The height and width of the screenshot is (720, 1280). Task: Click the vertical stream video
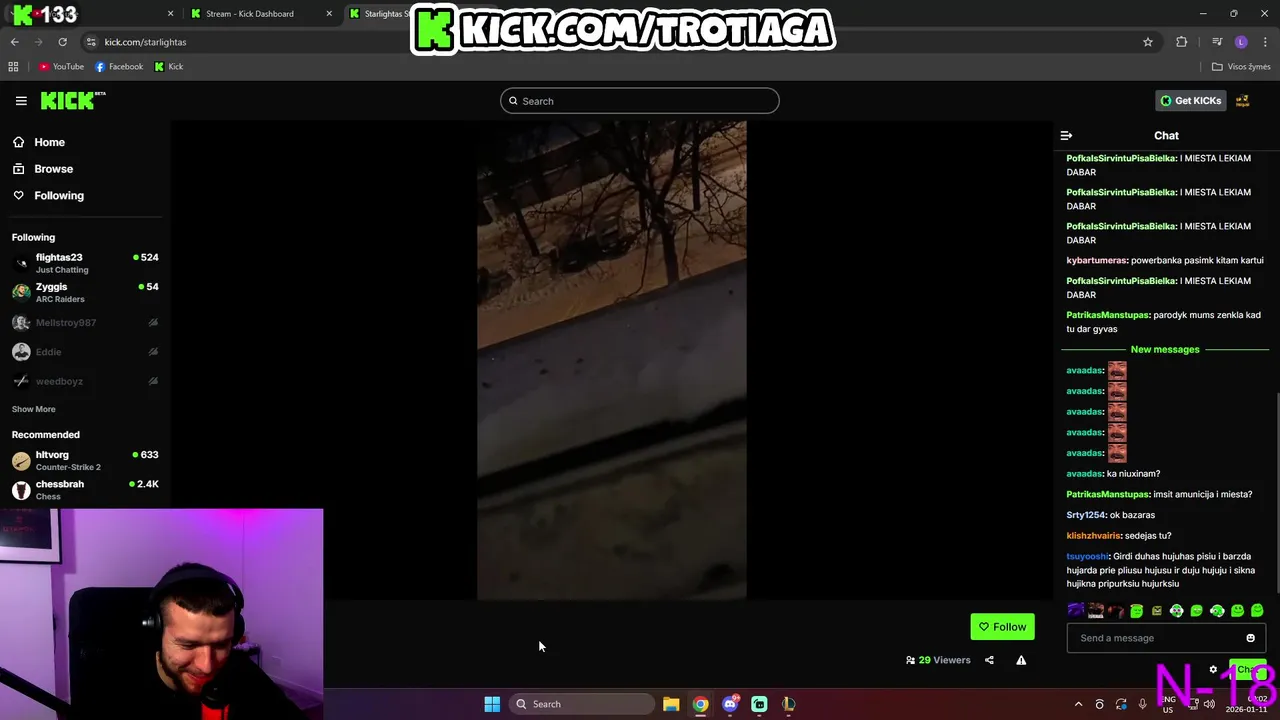click(x=611, y=360)
